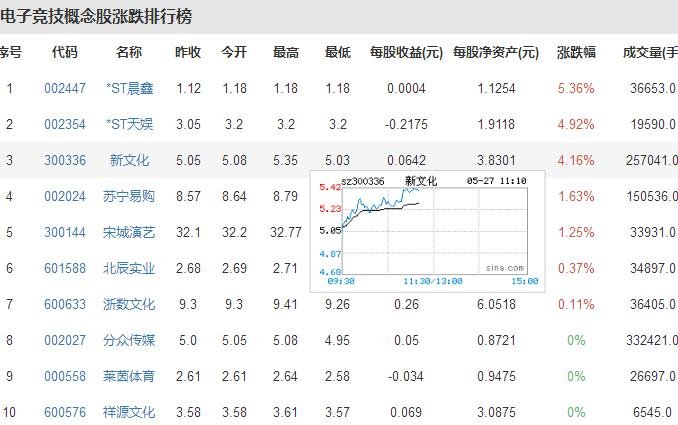Screen dimensions: 678x425
Task: Click the 昨收 column header
Action: coord(188,52)
